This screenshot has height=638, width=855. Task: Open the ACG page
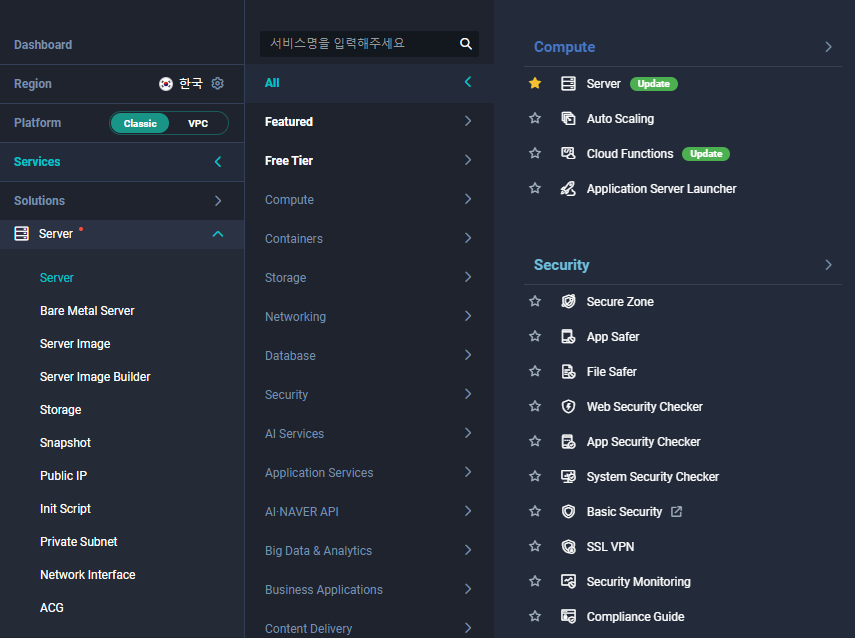click(52, 607)
